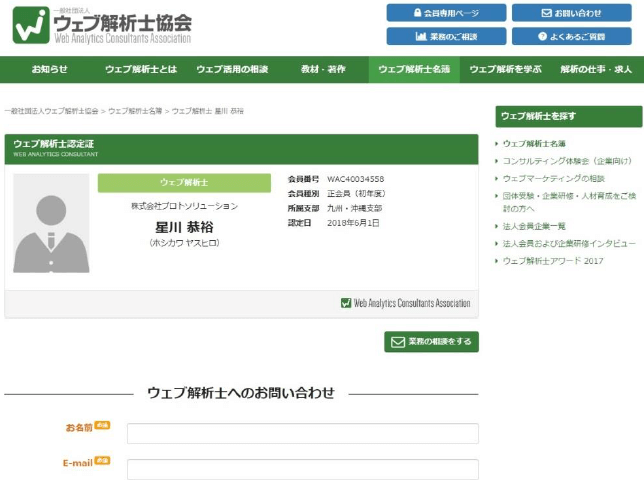Open sidebar link ウェブ解析士名簿
This screenshot has height=480, width=644.
pos(534,144)
